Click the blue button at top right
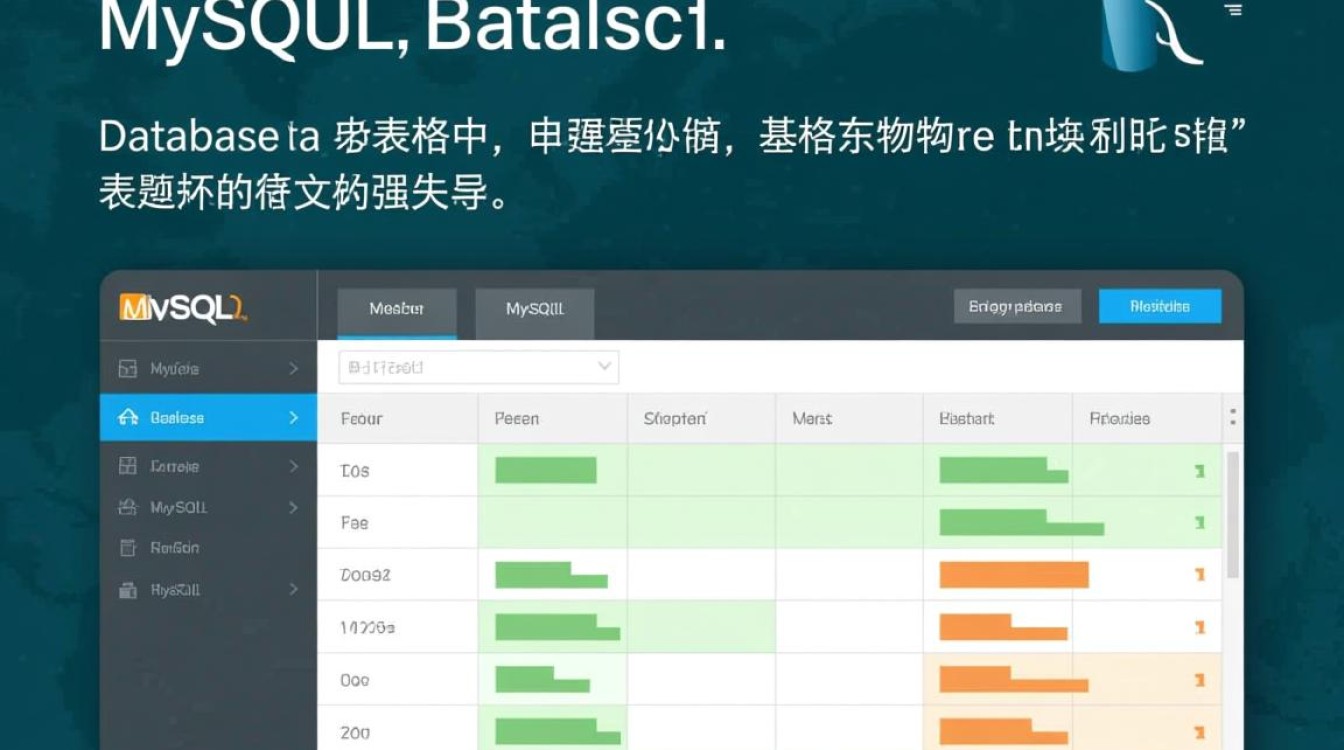 click(1160, 306)
